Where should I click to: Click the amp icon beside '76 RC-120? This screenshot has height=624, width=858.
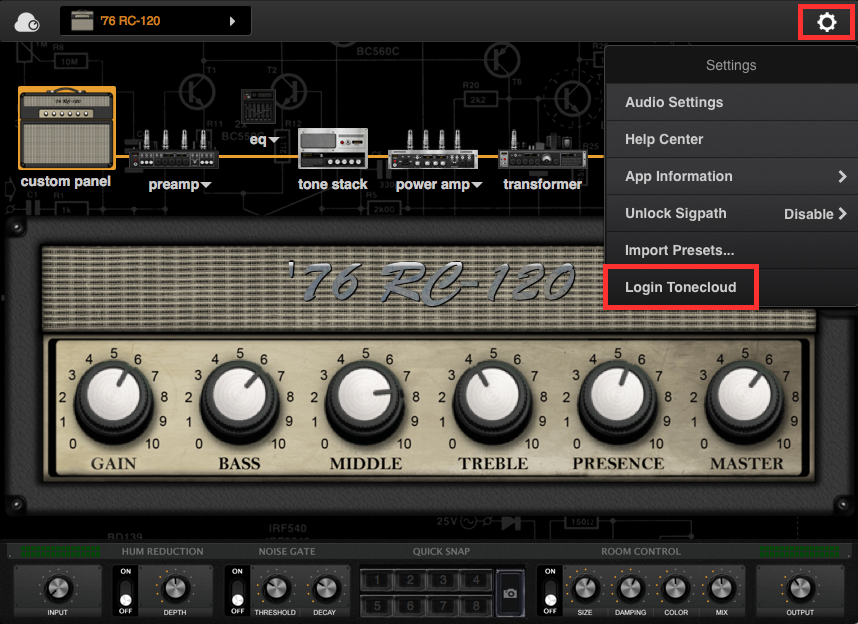pos(82,21)
